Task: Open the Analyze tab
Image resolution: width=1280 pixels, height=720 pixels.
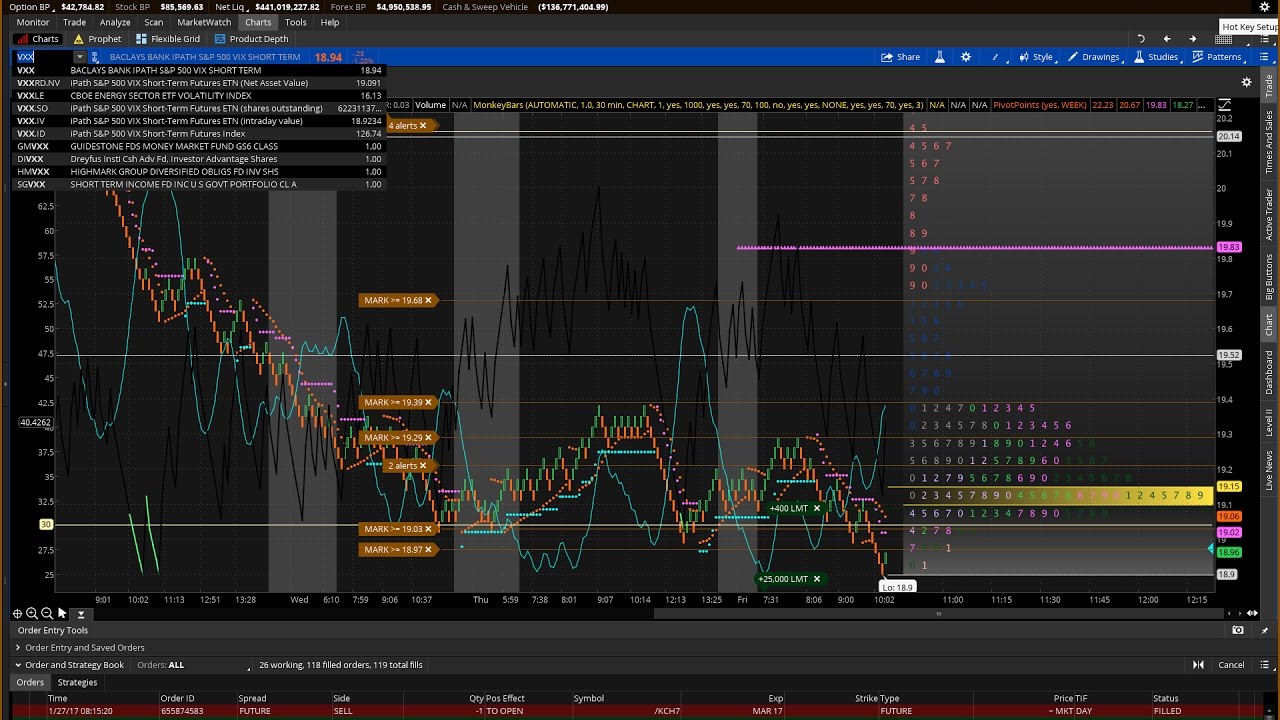Action: coord(115,22)
